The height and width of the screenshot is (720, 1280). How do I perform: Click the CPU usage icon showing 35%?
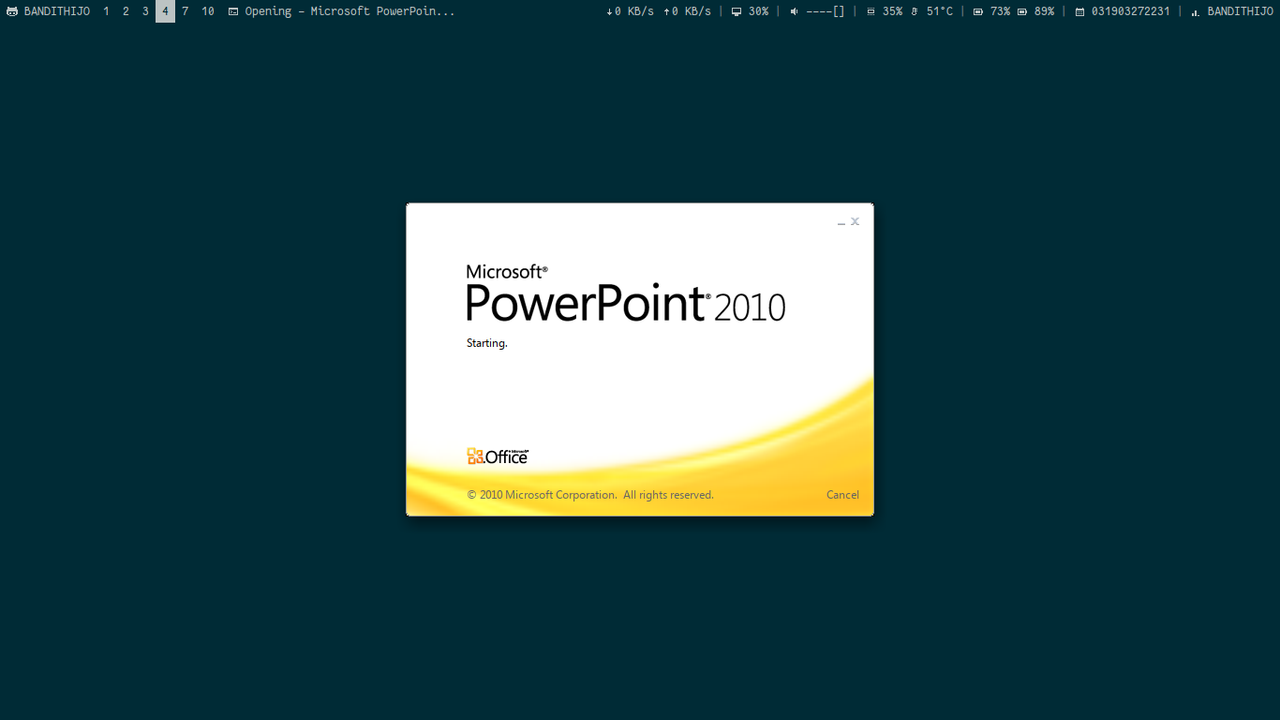point(870,11)
